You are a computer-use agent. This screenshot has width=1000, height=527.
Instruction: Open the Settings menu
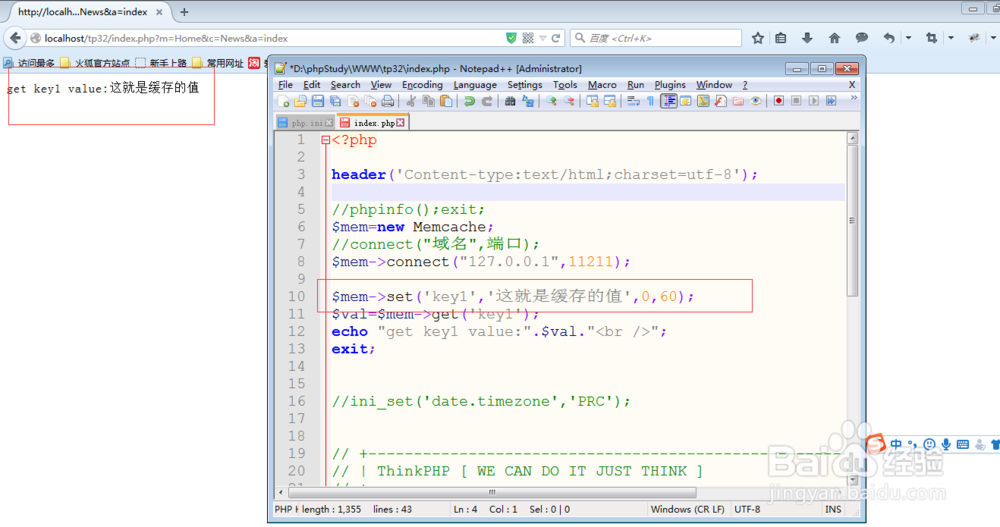pyautogui.click(x=524, y=84)
